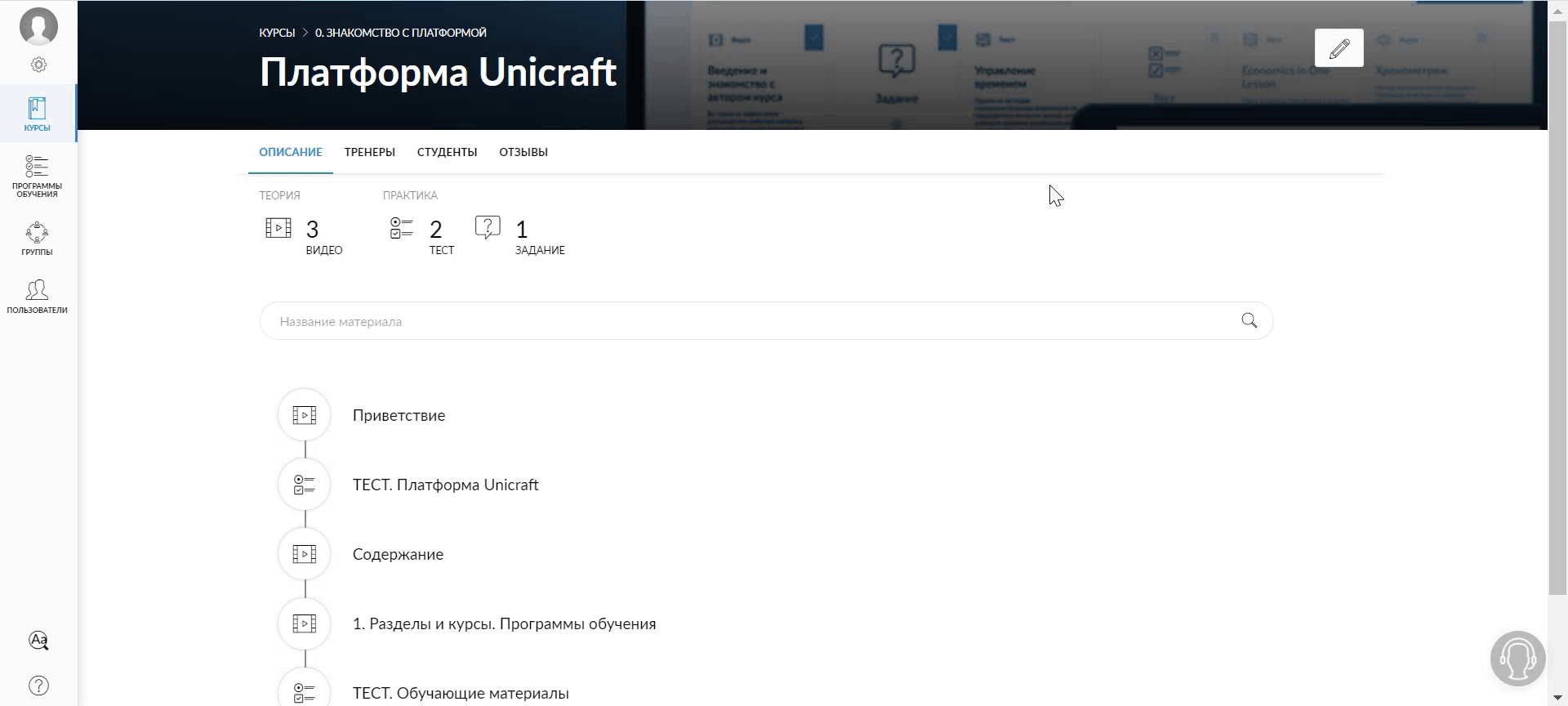Open settings via the gear icon
Viewport: 1568px width, 706px height.
pyautogui.click(x=38, y=65)
